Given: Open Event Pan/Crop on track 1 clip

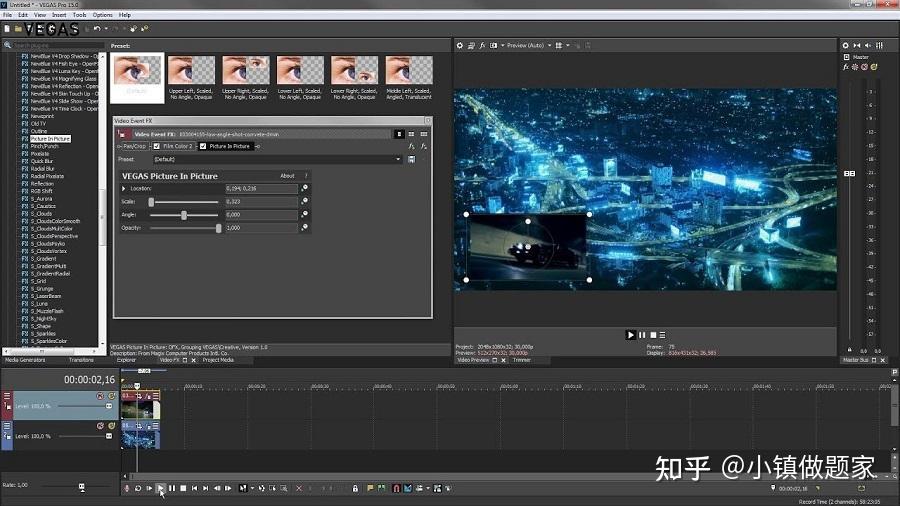Looking at the screenshot, I should [x=139, y=396].
